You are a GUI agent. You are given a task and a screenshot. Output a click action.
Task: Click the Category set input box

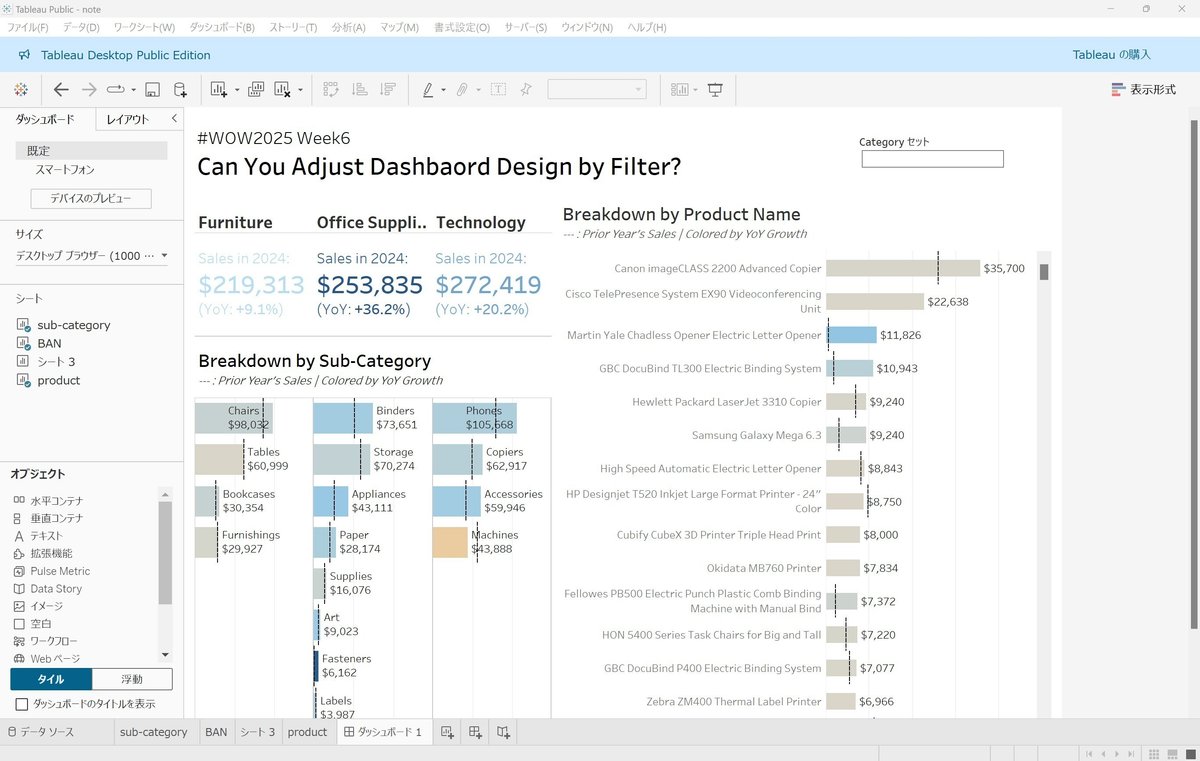(932, 159)
